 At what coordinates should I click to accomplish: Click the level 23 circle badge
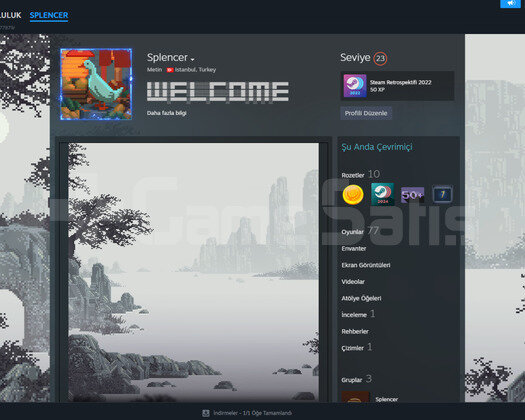[380, 59]
